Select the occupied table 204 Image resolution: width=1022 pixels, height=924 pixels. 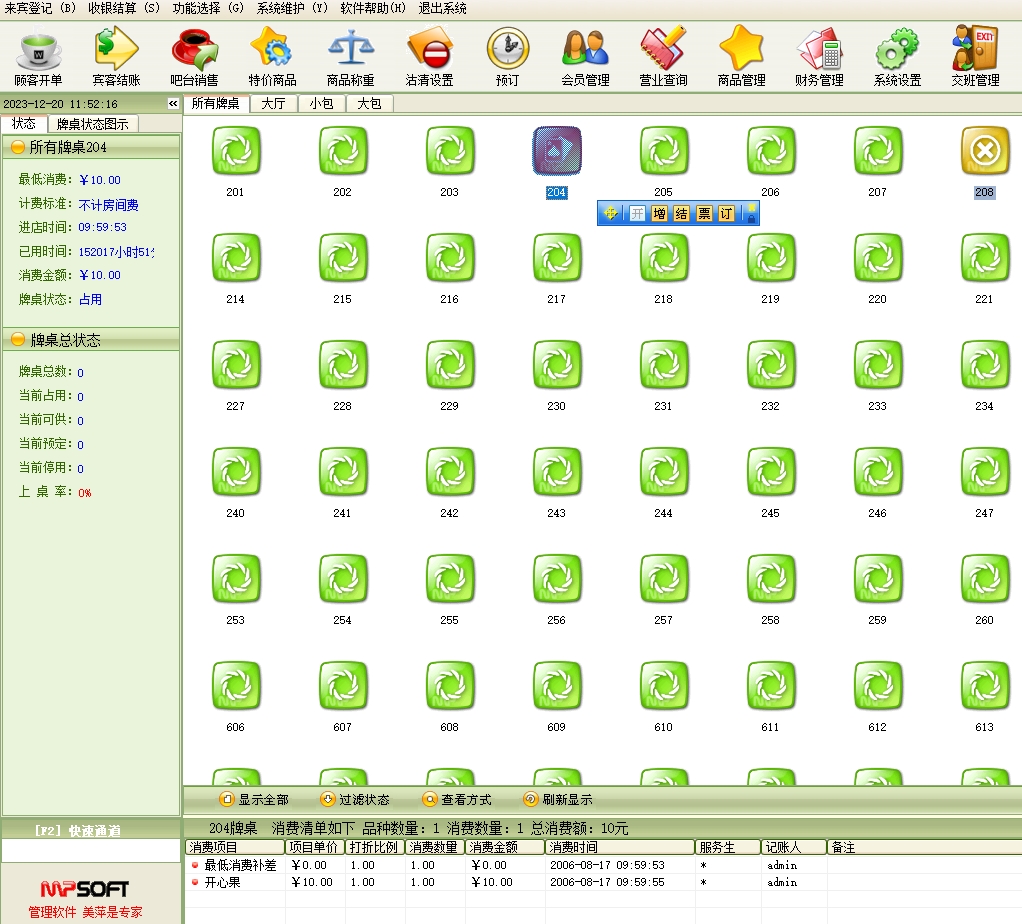556,152
